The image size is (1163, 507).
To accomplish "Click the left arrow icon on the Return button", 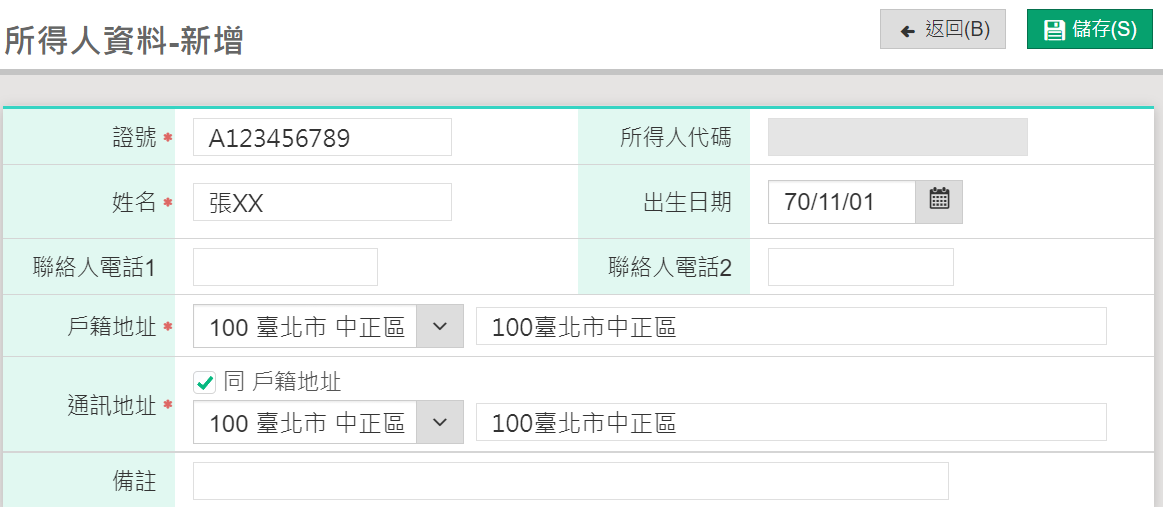I will [x=908, y=31].
